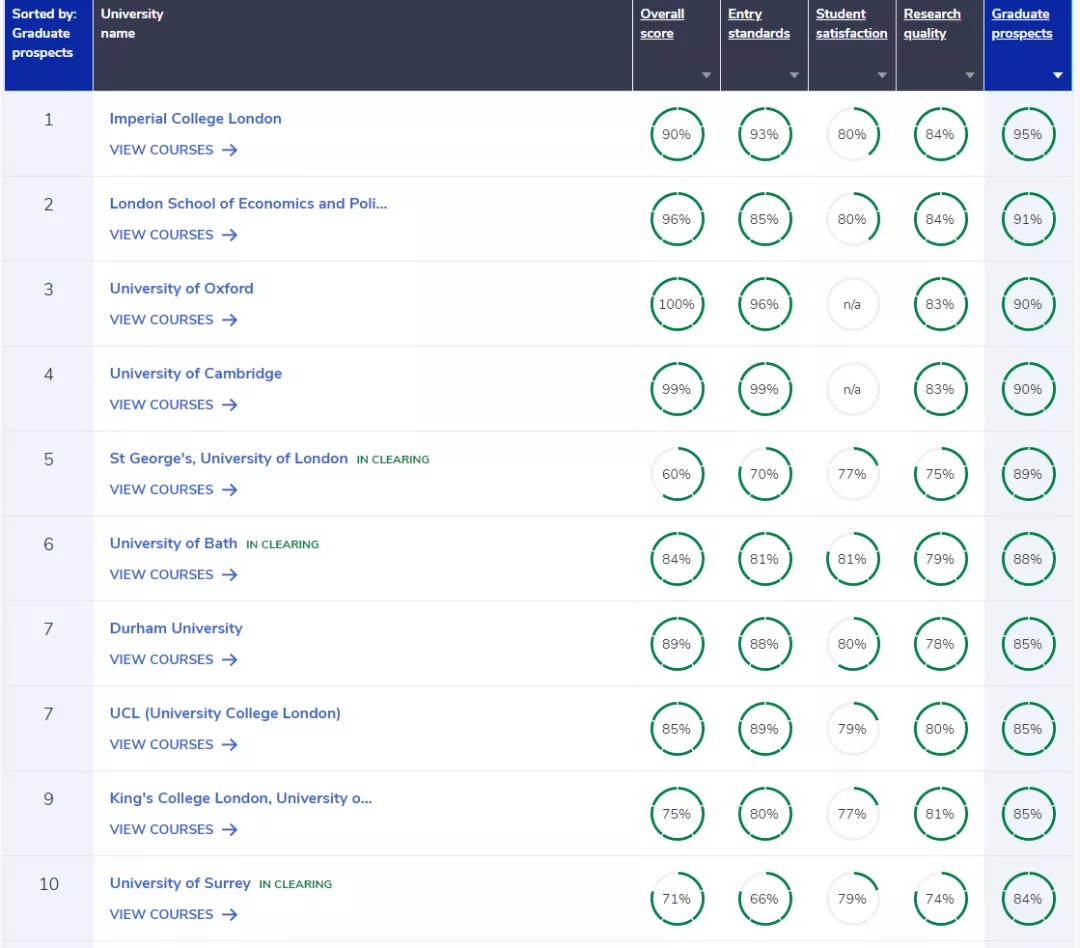
Task: Open the Research quality sort arrow
Action: click(970, 75)
